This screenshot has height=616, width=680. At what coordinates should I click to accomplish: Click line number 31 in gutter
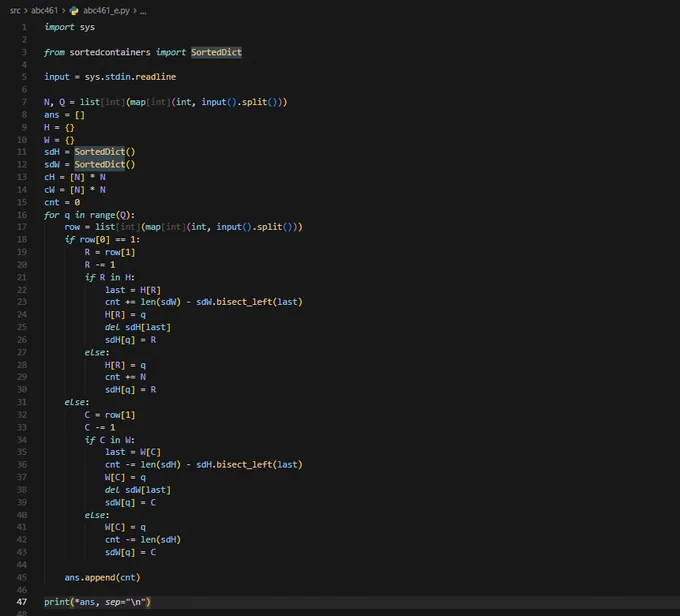pos(22,402)
